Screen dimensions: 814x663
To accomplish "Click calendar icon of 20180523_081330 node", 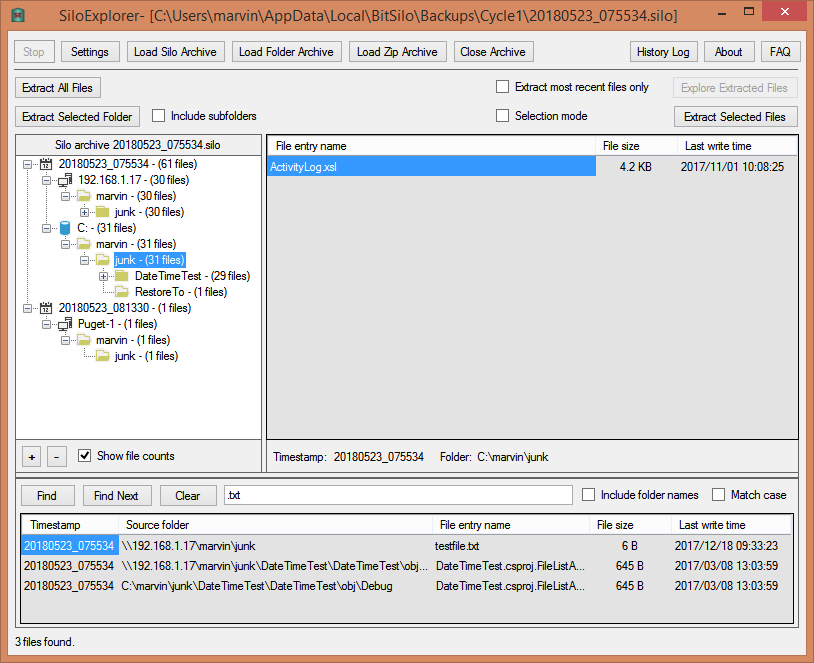I will pyautogui.click(x=46, y=308).
